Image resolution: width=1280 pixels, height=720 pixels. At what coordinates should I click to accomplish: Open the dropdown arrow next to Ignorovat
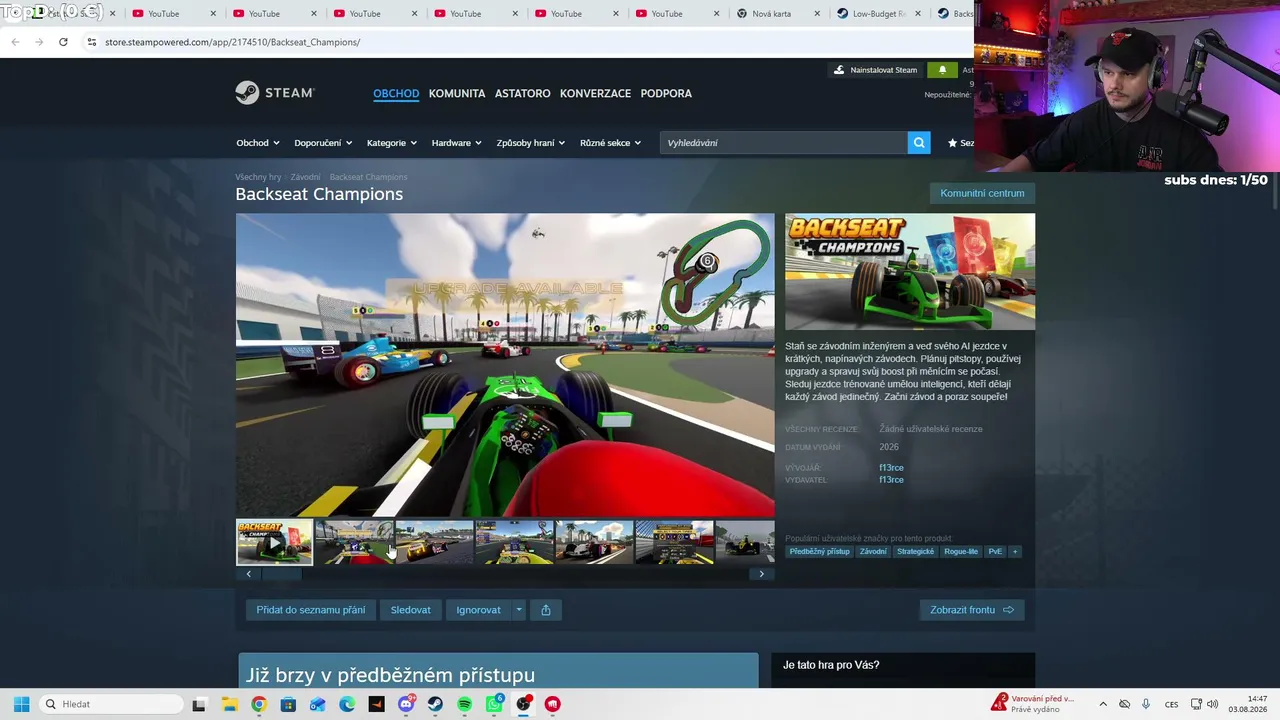tap(518, 610)
